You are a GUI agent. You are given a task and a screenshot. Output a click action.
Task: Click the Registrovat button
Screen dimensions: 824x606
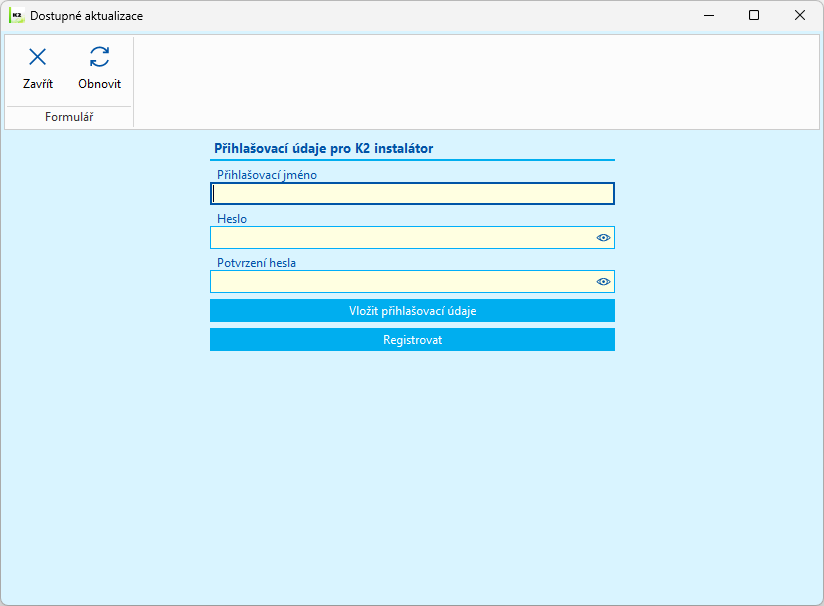click(x=413, y=340)
